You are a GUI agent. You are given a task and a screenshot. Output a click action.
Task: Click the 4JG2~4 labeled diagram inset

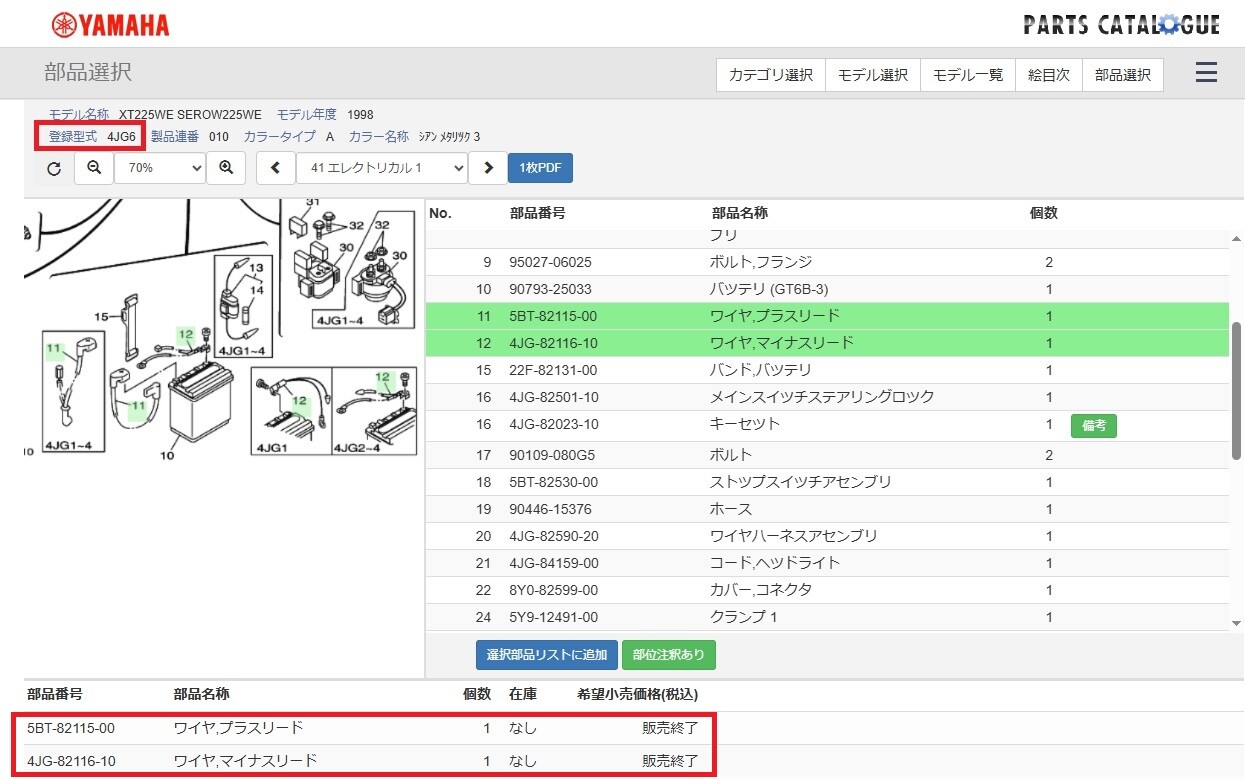(x=372, y=411)
